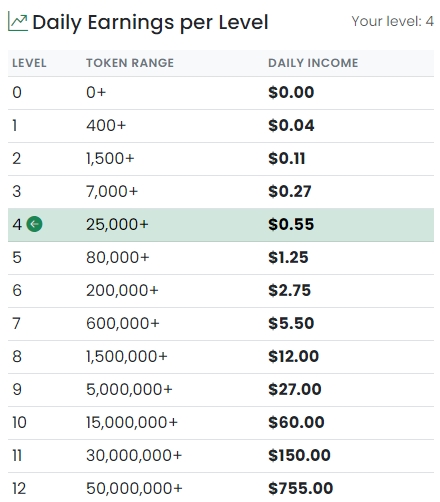Viewport: 440px width, 502px height.
Task: Click the $1.25 daily income value
Action: (288, 257)
